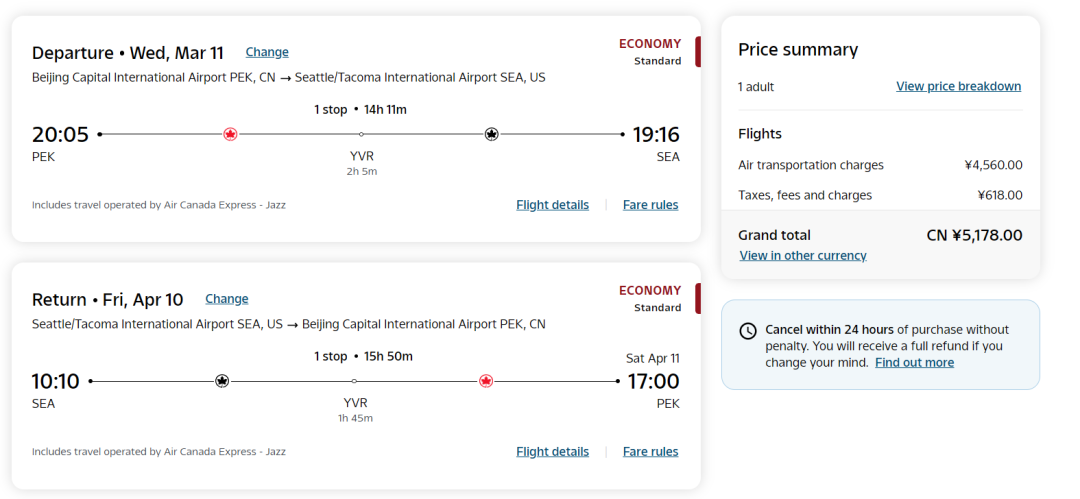
Task: Click the clock icon in cancellation notice
Action: click(x=748, y=331)
